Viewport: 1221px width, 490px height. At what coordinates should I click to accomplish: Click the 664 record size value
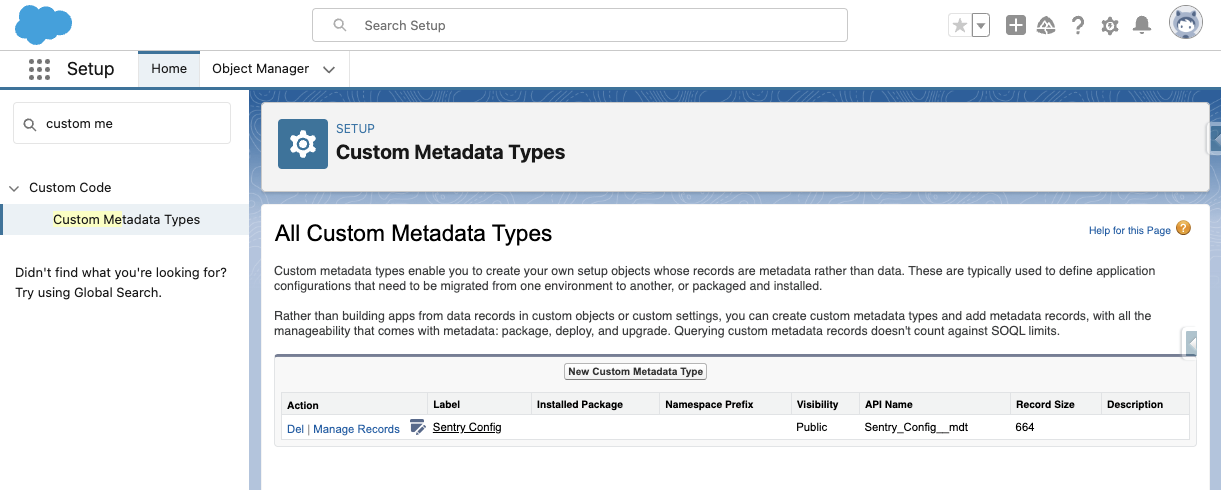point(1024,427)
